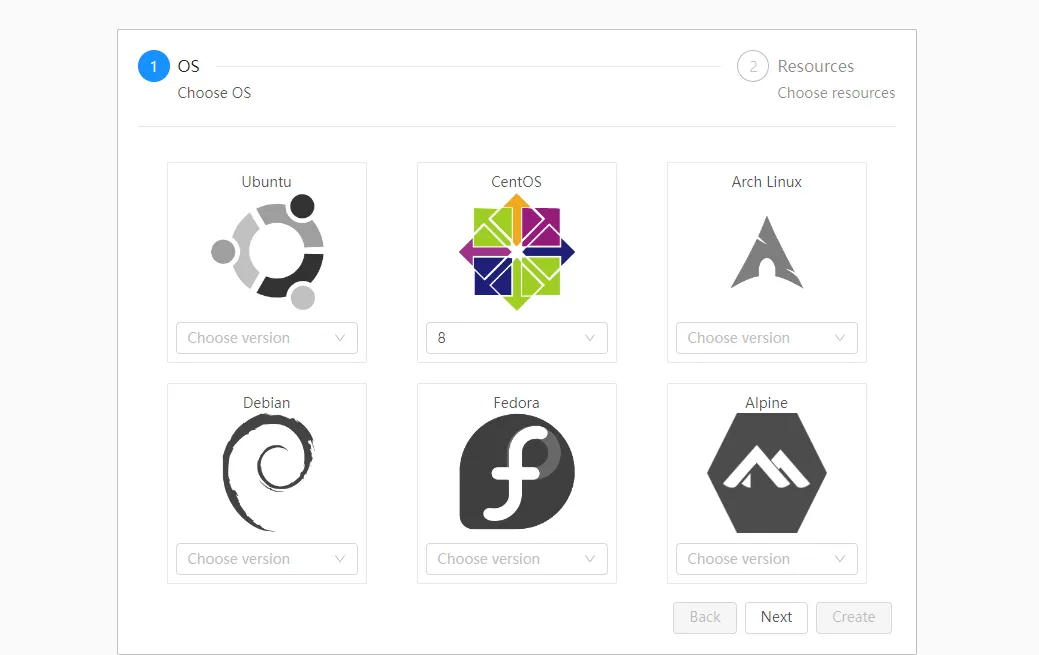The height and width of the screenshot is (655, 1039).
Task: Click the CentOS card title
Action: point(516,182)
